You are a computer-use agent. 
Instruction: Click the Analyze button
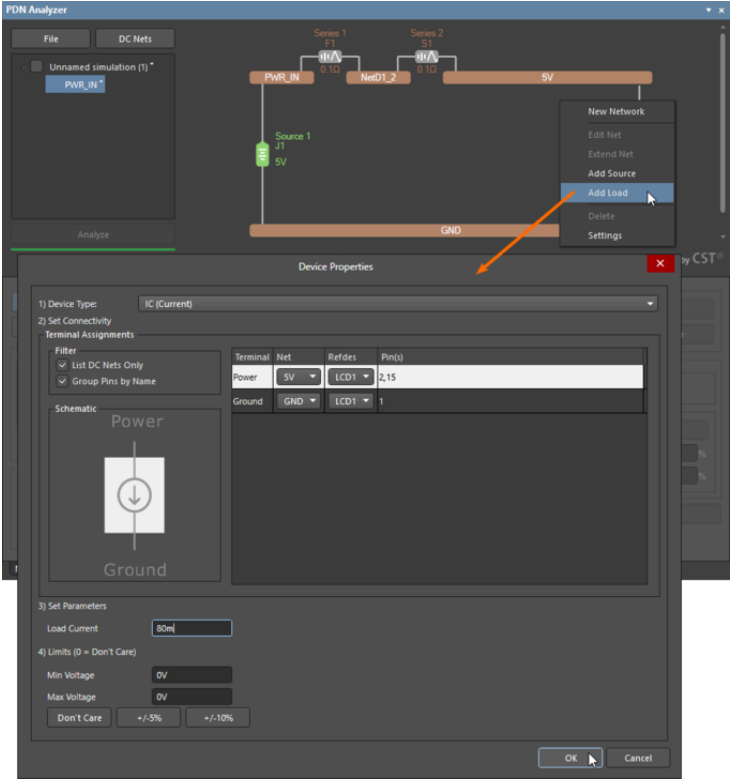click(93, 234)
